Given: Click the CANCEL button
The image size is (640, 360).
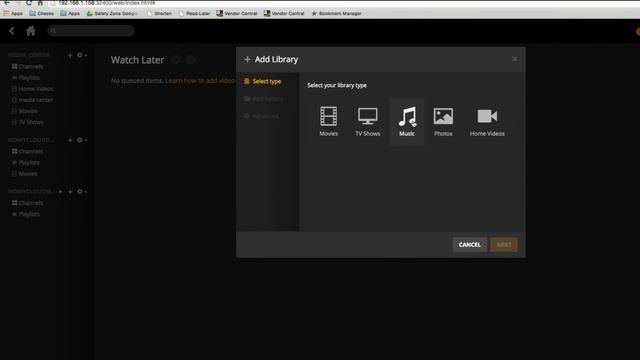Looking at the screenshot, I should pos(469,244).
